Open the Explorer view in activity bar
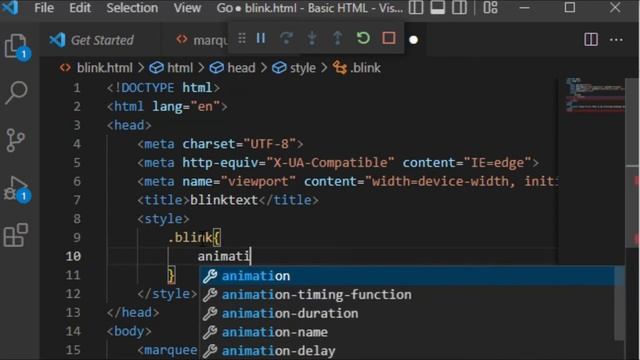The image size is (640, 360). point(17,47)
